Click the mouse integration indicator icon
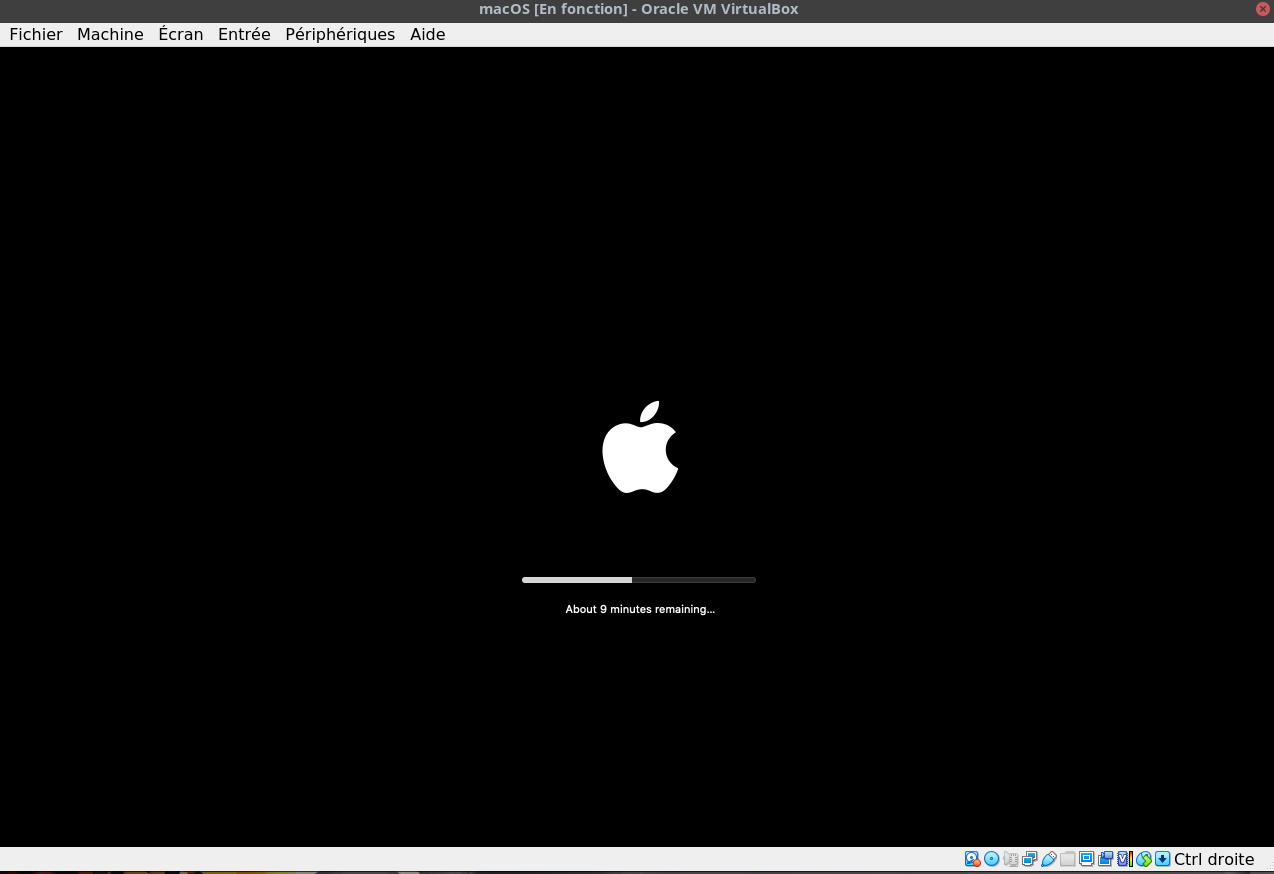 [1143, 859]
